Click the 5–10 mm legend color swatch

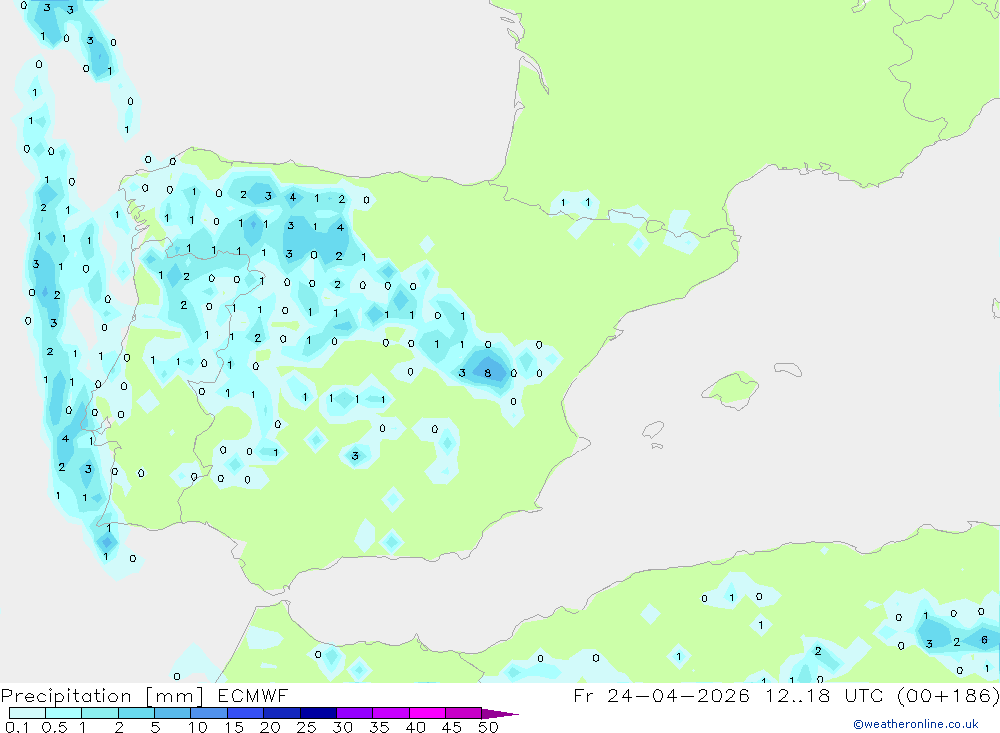coord(173,713)
